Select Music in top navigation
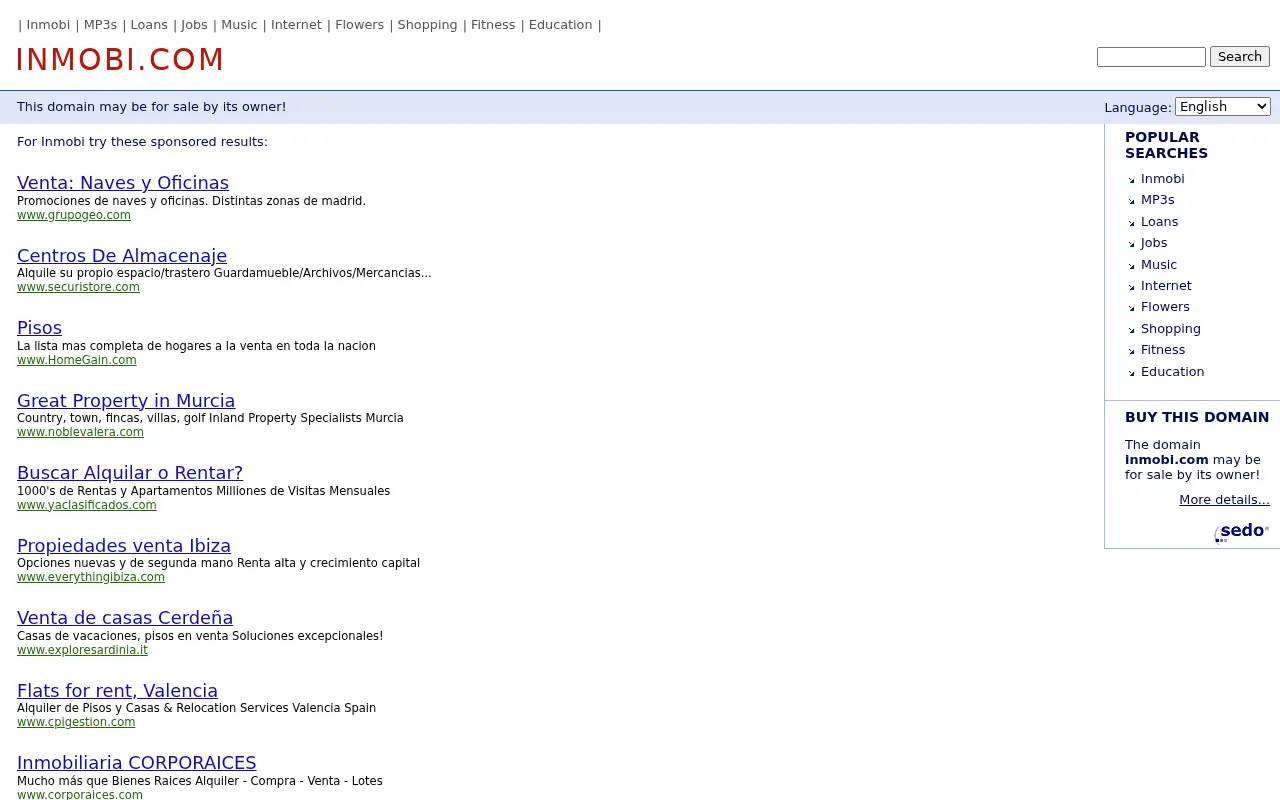 coord(239,25)
